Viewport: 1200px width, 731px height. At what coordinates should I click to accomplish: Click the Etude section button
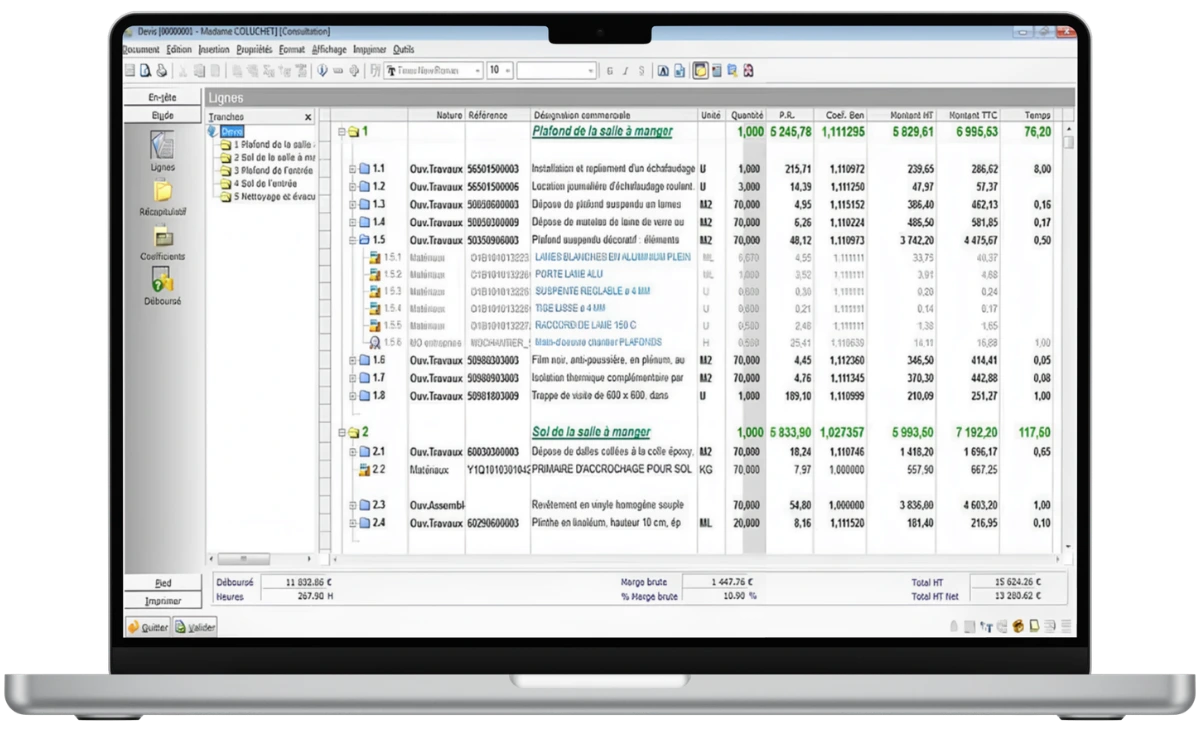point(162,116)
